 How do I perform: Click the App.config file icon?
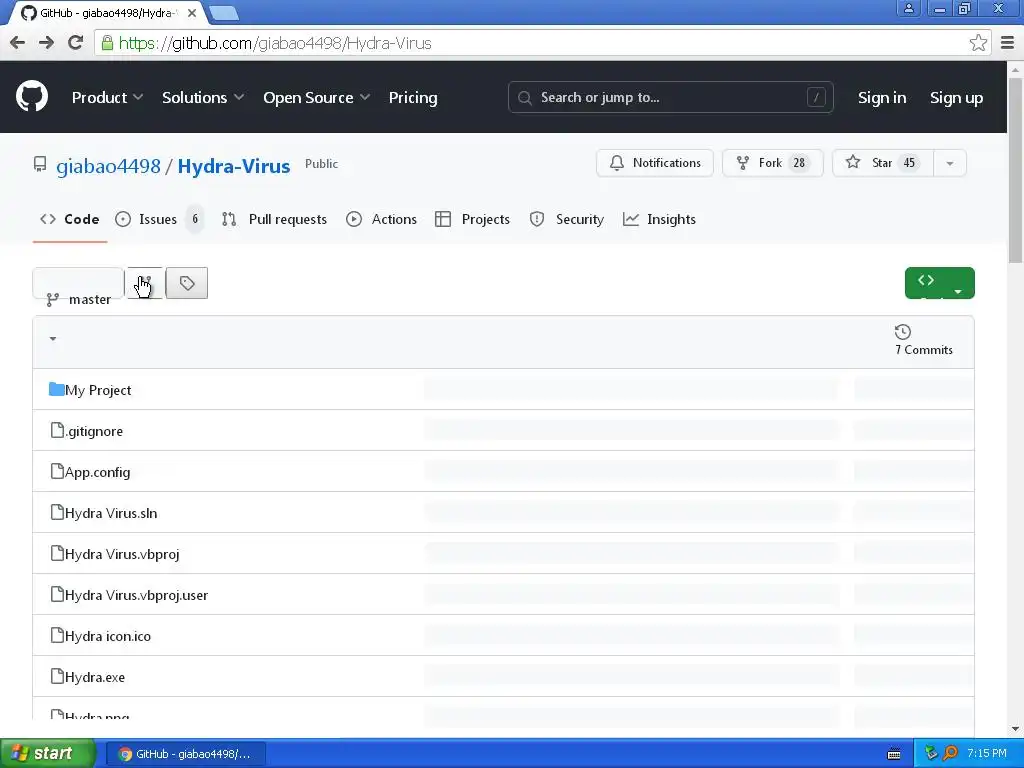tap(57, 472)
